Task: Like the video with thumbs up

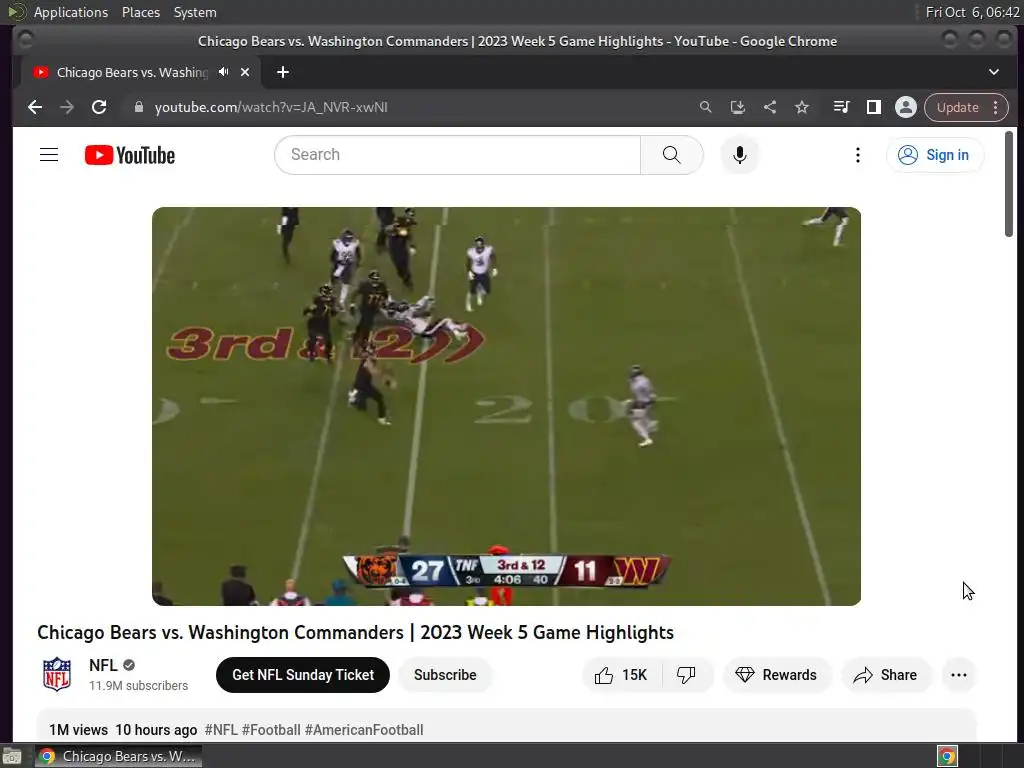Action: tap(622, 675)
